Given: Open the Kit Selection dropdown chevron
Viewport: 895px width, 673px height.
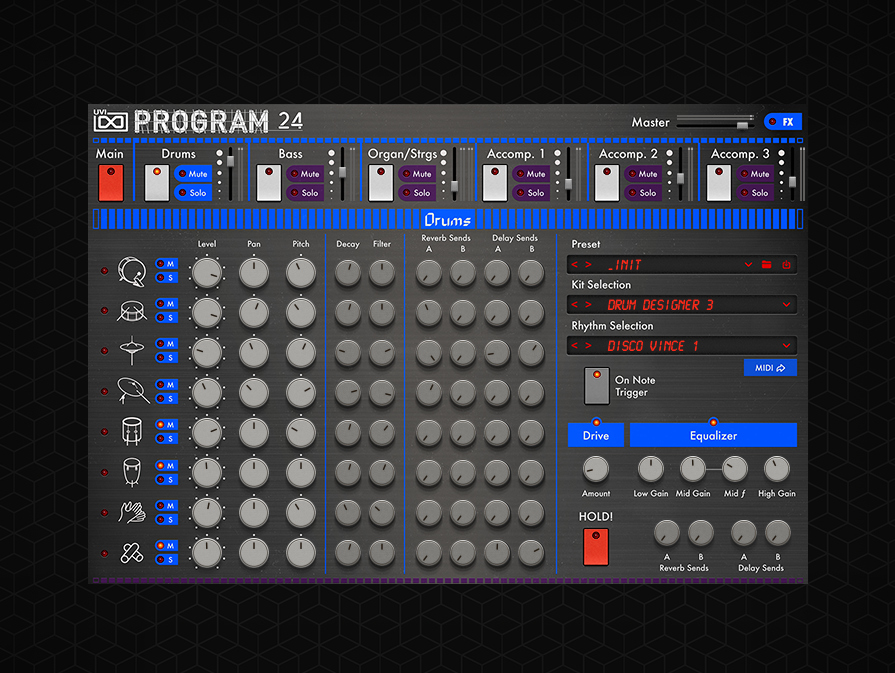Looking at the screenshot, I should [787, 305].
